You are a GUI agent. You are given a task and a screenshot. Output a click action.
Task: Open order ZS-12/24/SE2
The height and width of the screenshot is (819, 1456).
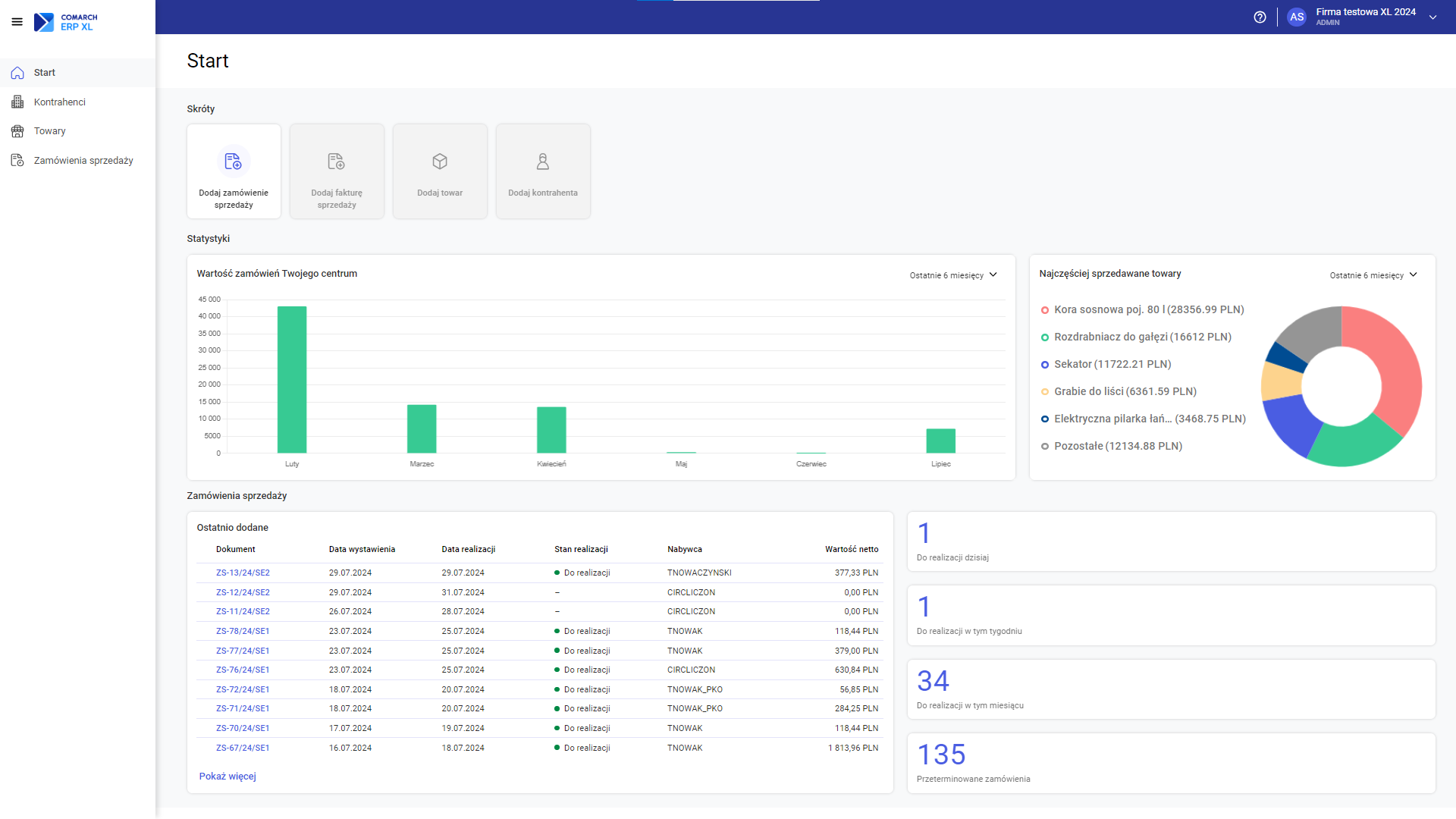click(243, 593)
